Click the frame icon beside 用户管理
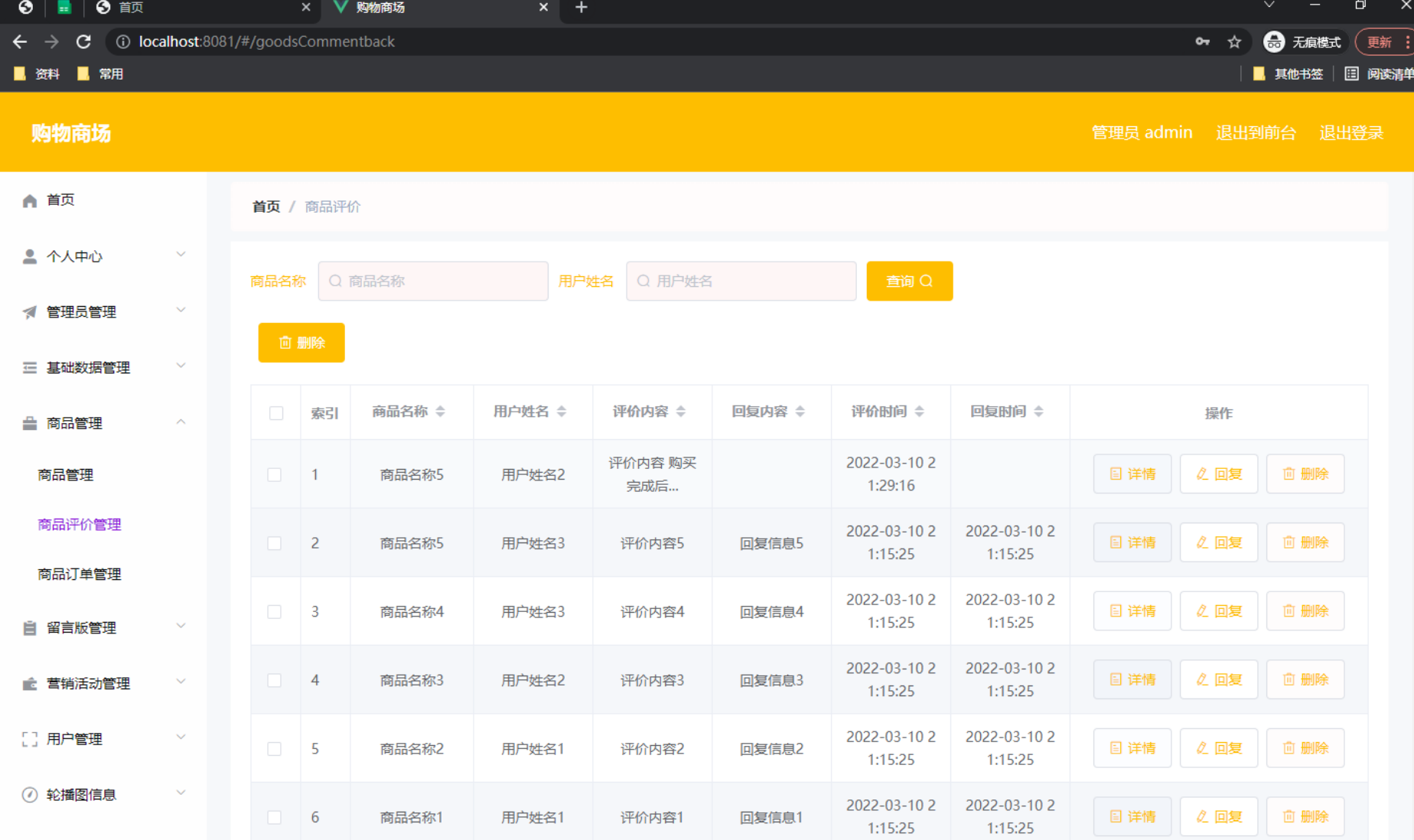This screenshot has width=1414, height=840. pyautogui.click(x=30, y=739)
